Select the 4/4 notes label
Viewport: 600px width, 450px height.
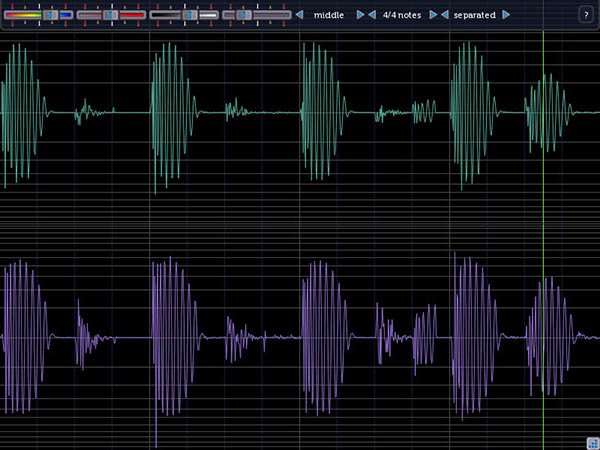click(402, 15)
